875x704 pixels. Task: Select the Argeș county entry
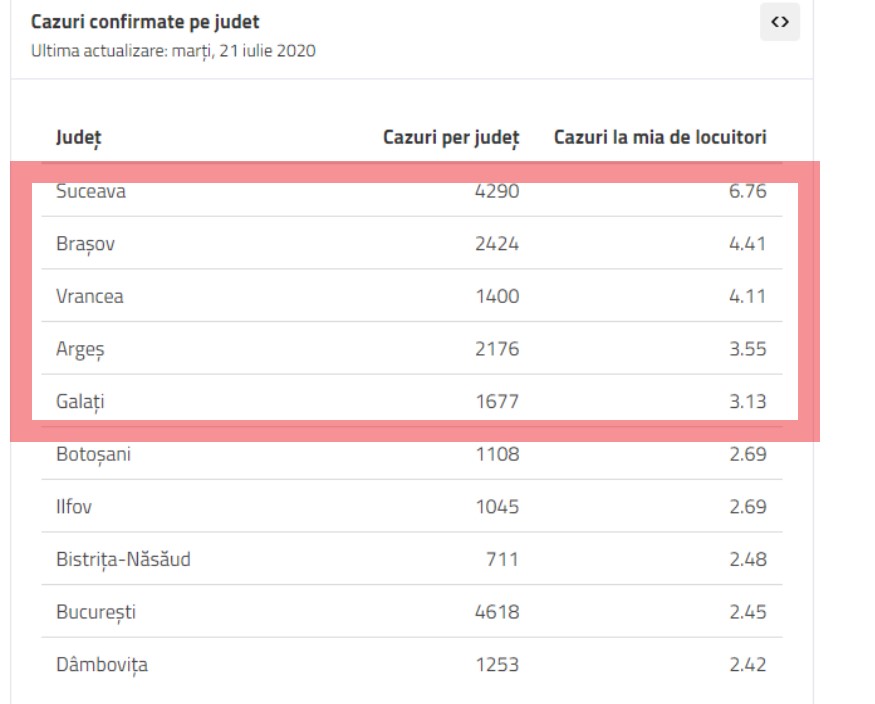point(78,349)
